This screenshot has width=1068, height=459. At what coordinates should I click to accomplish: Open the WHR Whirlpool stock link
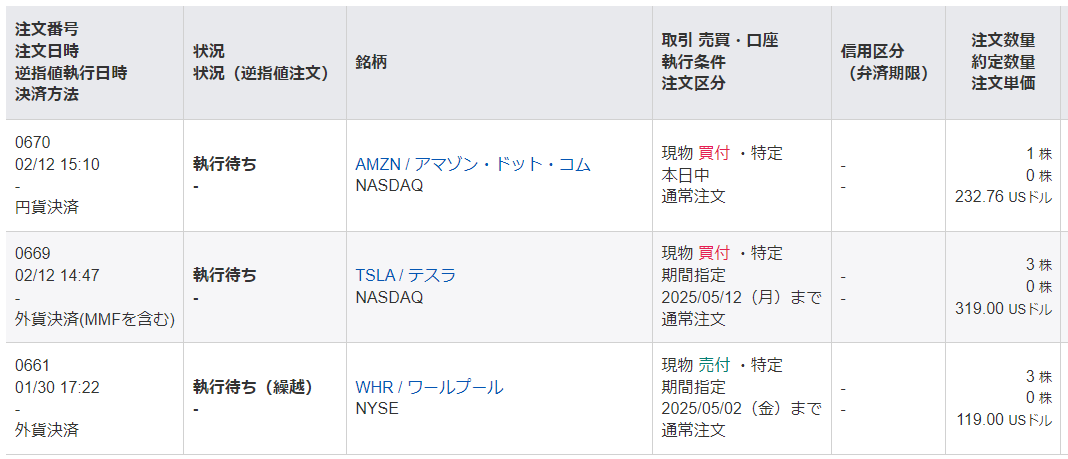click(x=429, y=387)
